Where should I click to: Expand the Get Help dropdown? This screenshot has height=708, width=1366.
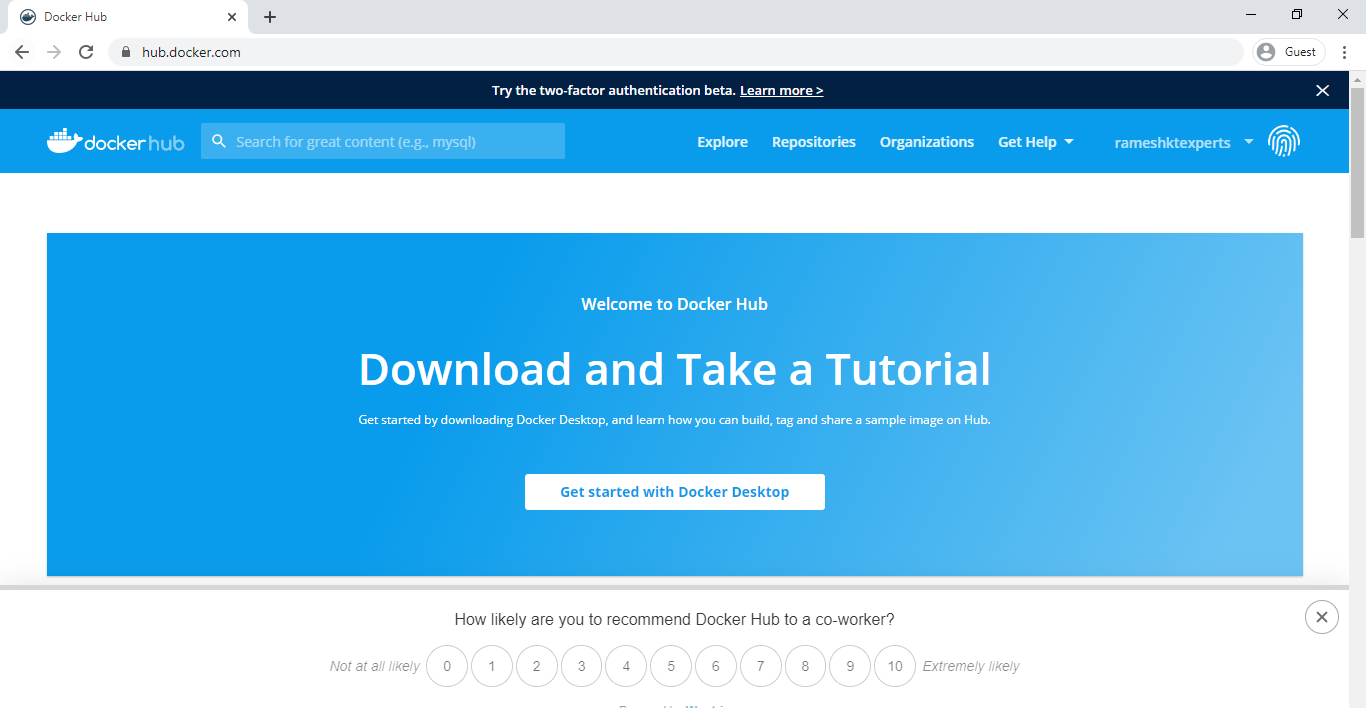tap(1036, 142)
